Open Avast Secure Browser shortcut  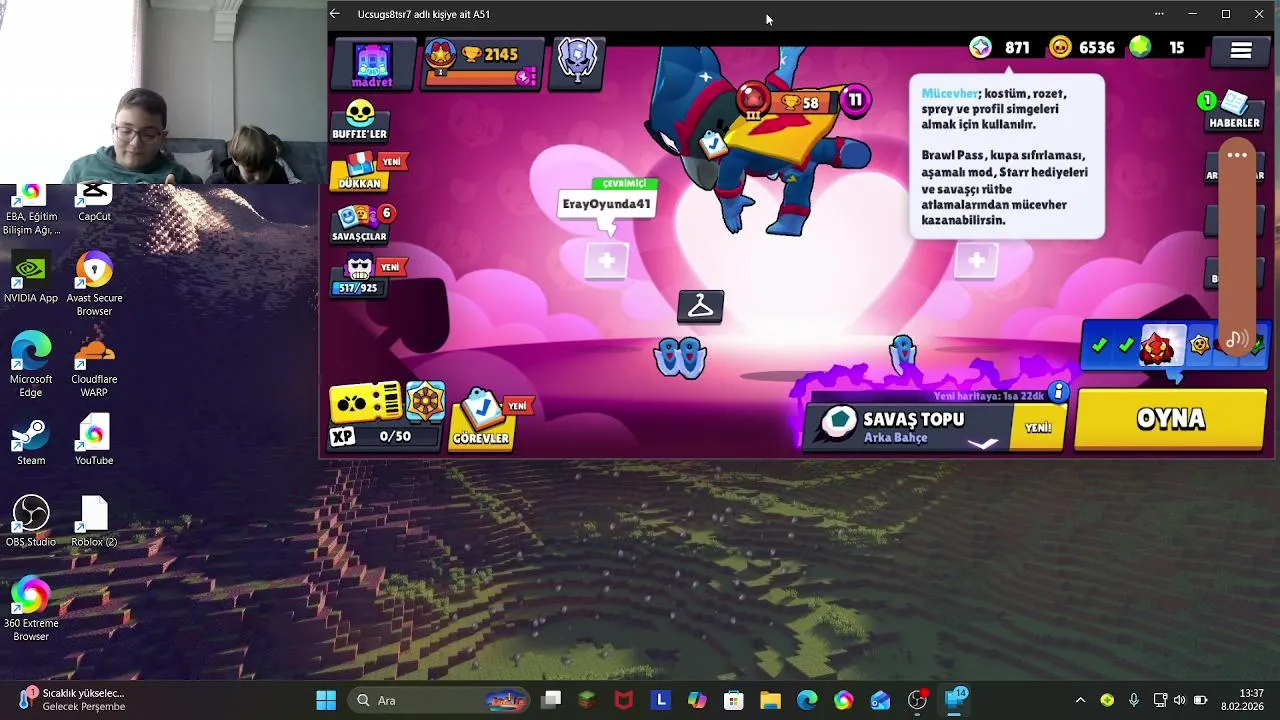click(94, 285)
